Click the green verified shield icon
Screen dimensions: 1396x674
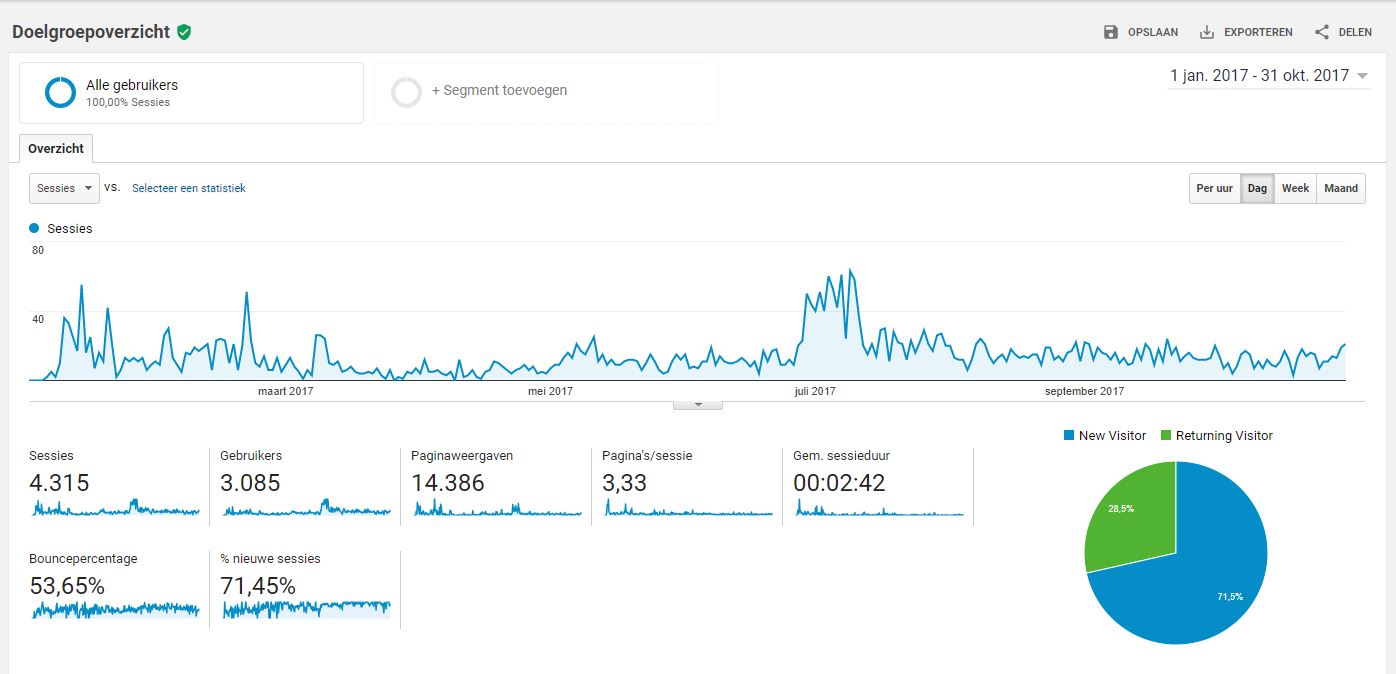184,32
